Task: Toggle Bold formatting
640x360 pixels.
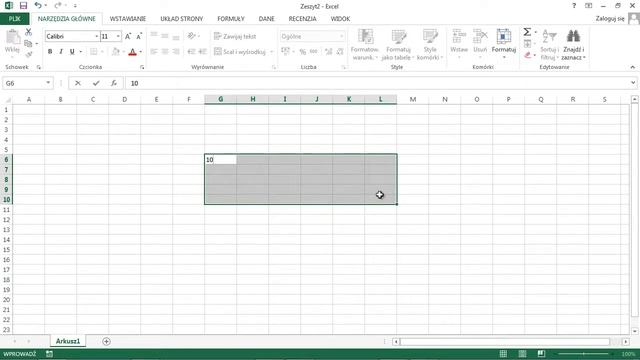Action: pyautogui.click(x=50, y=52)
